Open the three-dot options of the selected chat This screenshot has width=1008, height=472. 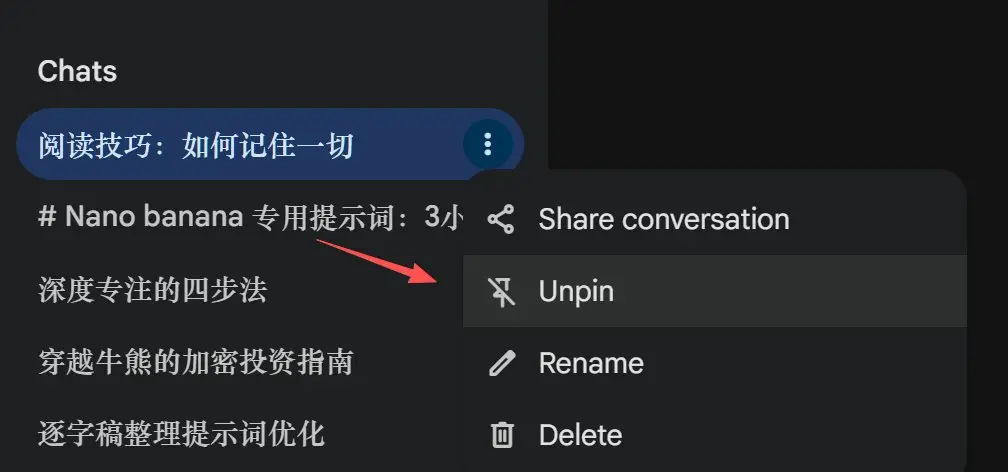(x=487, y=144)
